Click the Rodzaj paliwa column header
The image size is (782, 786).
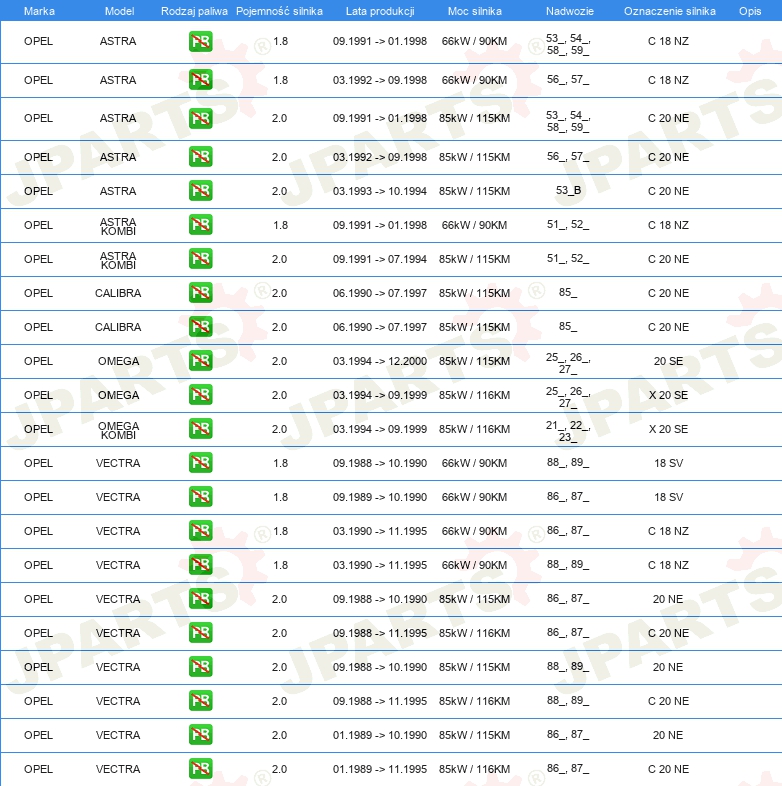[x=194, y=11]
